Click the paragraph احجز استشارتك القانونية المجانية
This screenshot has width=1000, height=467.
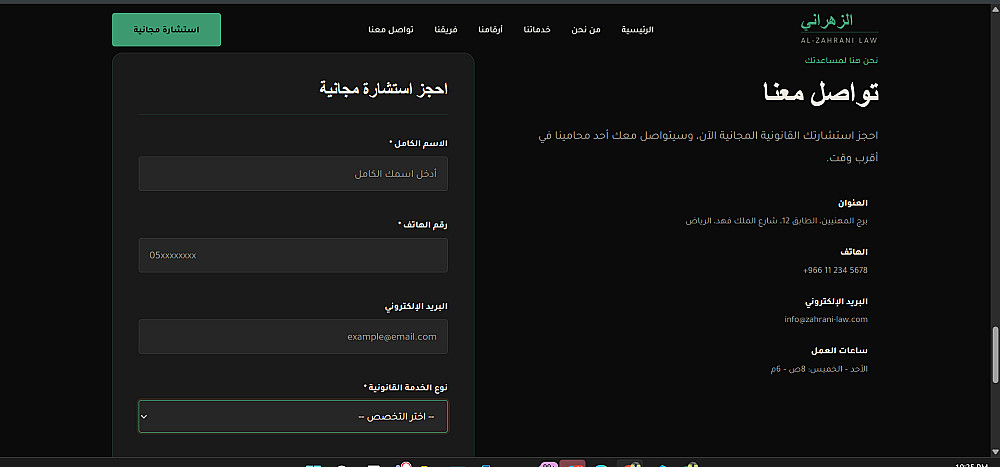click(707, 146)
